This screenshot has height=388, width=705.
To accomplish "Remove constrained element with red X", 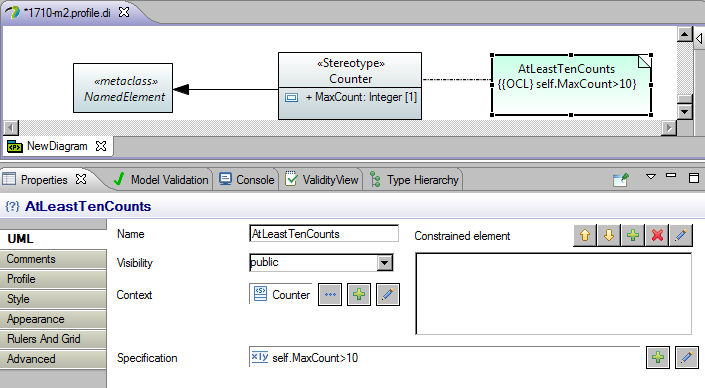I will [x=657, y=235].
